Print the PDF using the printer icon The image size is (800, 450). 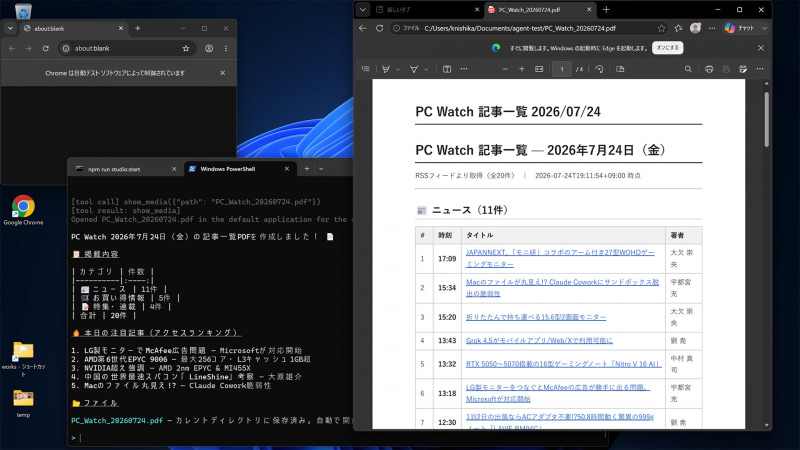709,69
